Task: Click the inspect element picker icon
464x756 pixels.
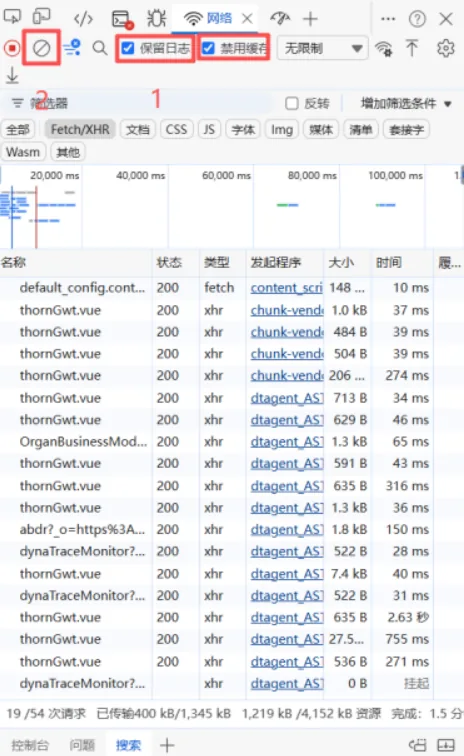Action: click(x=13, y=16)
